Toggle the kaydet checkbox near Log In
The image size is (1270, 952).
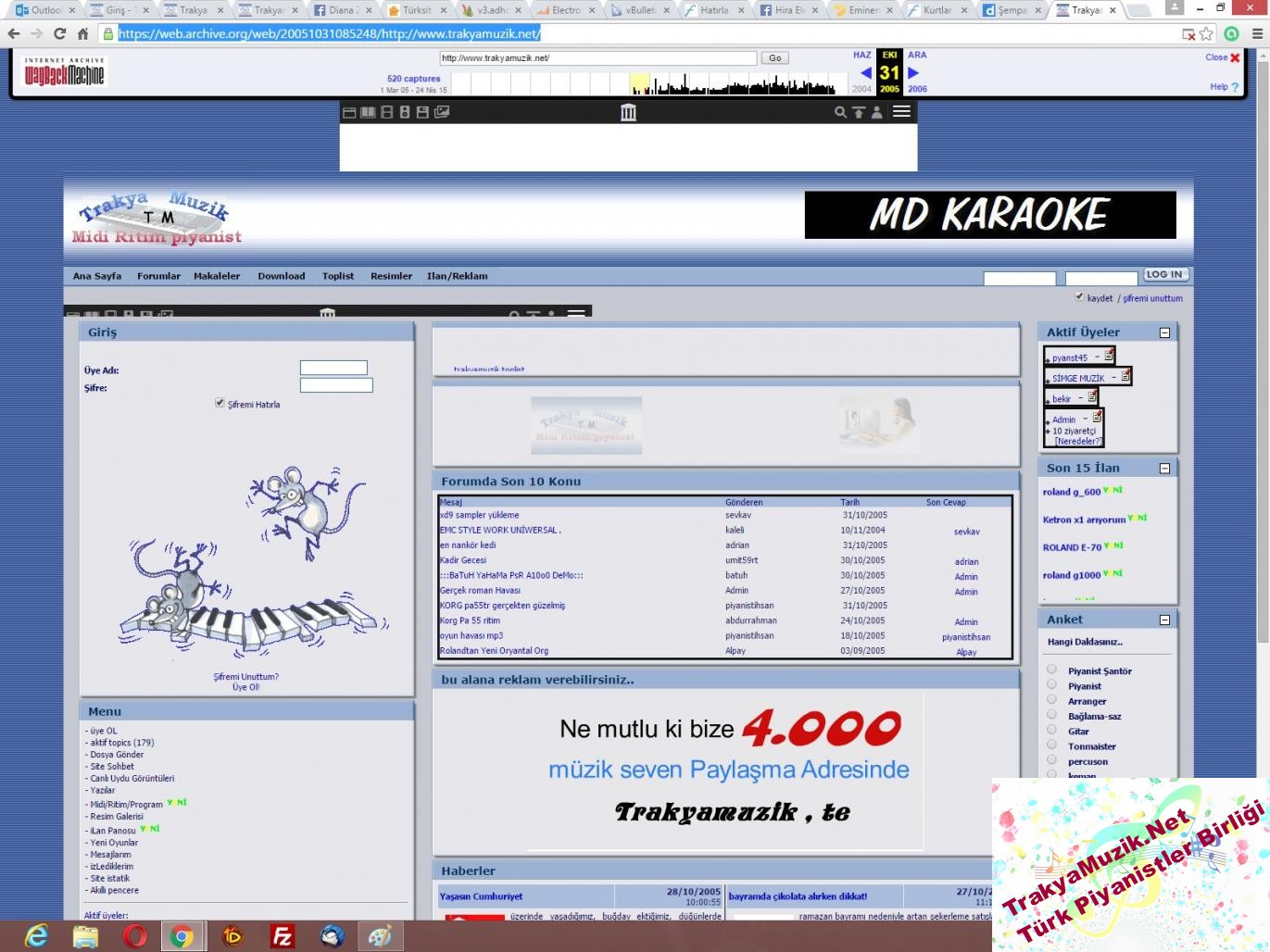[1079, 297]
